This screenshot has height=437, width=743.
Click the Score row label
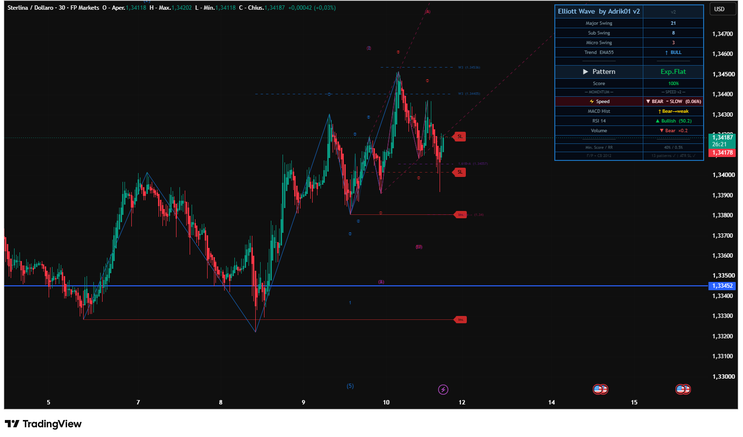click(x=599, y=83)
